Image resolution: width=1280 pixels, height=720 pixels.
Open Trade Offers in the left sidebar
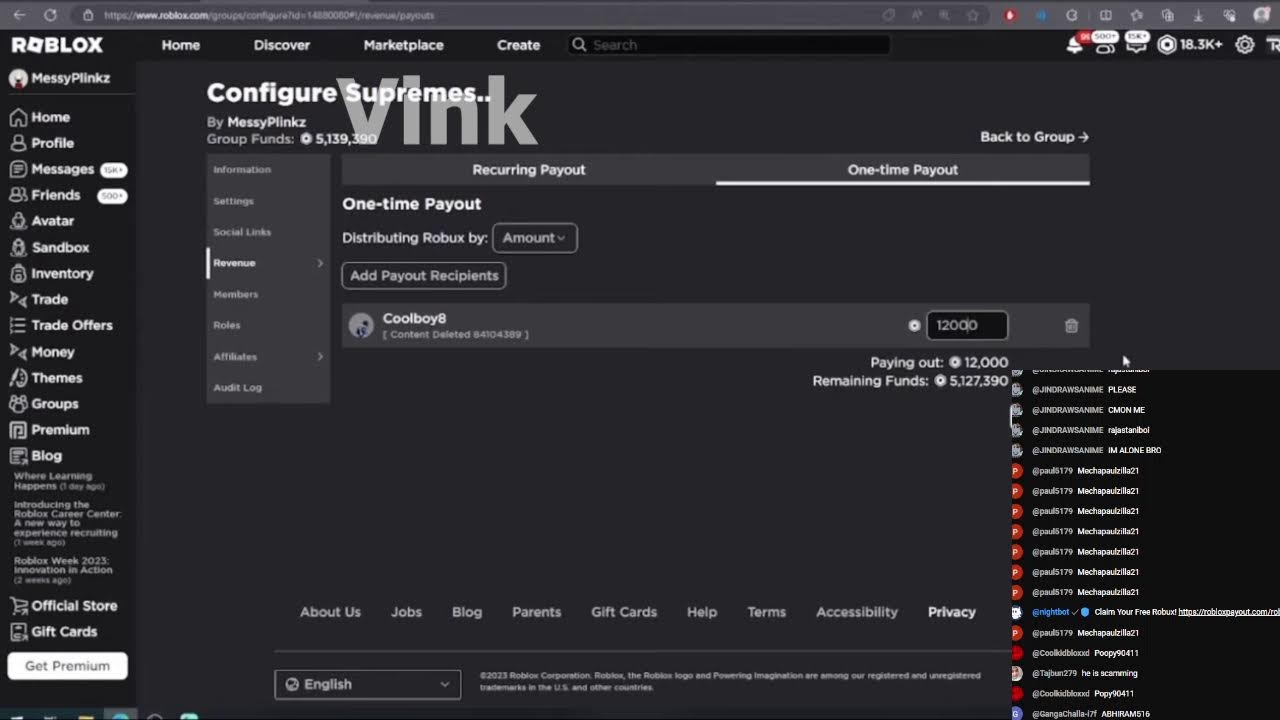pos(61,325)
